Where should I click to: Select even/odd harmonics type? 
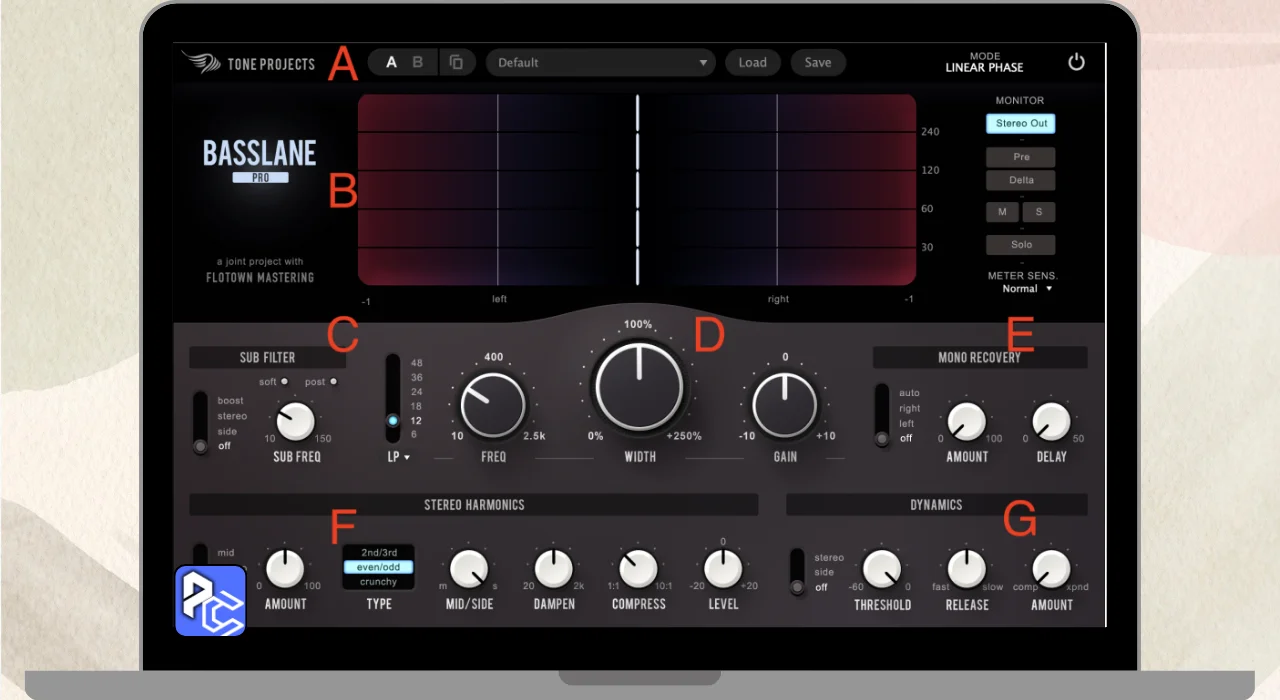[379, 567]
